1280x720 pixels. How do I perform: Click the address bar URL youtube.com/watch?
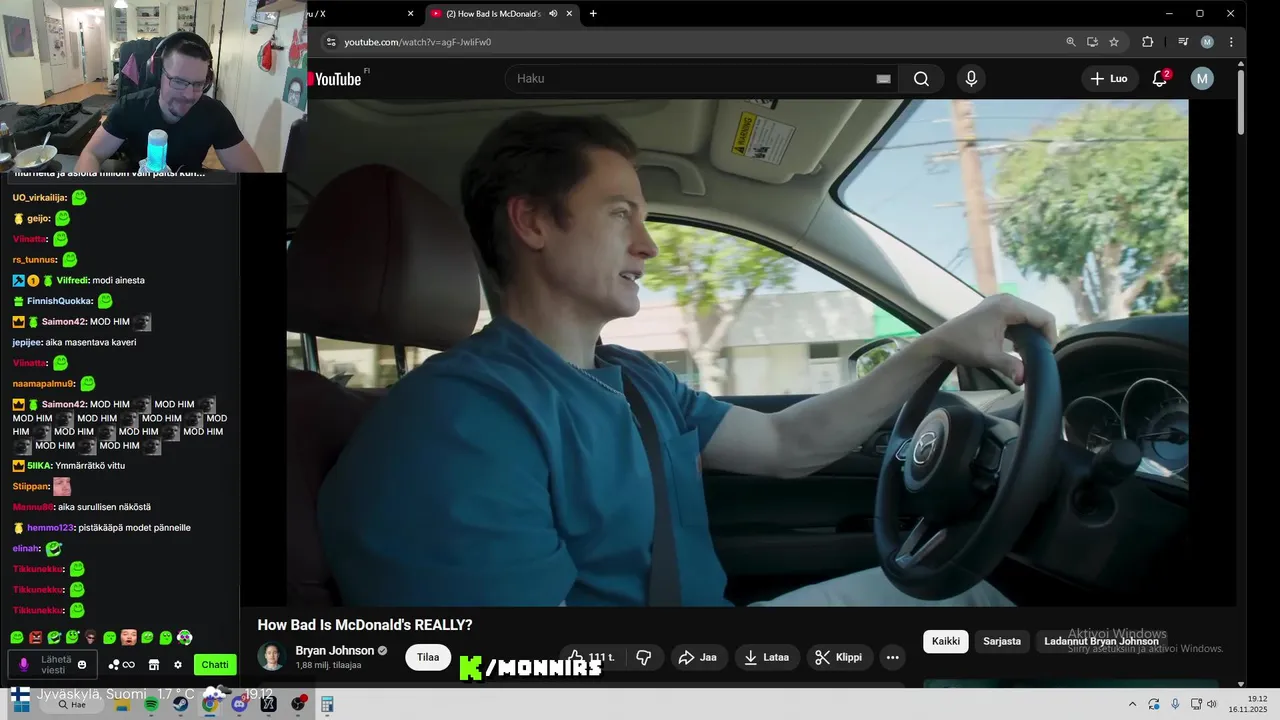(418, 42)
